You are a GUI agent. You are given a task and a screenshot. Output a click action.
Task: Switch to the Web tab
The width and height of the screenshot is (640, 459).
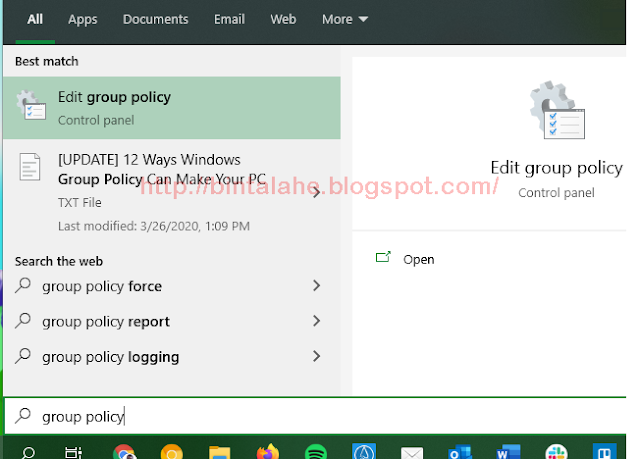pyautogui.click(x=283, y=19)
